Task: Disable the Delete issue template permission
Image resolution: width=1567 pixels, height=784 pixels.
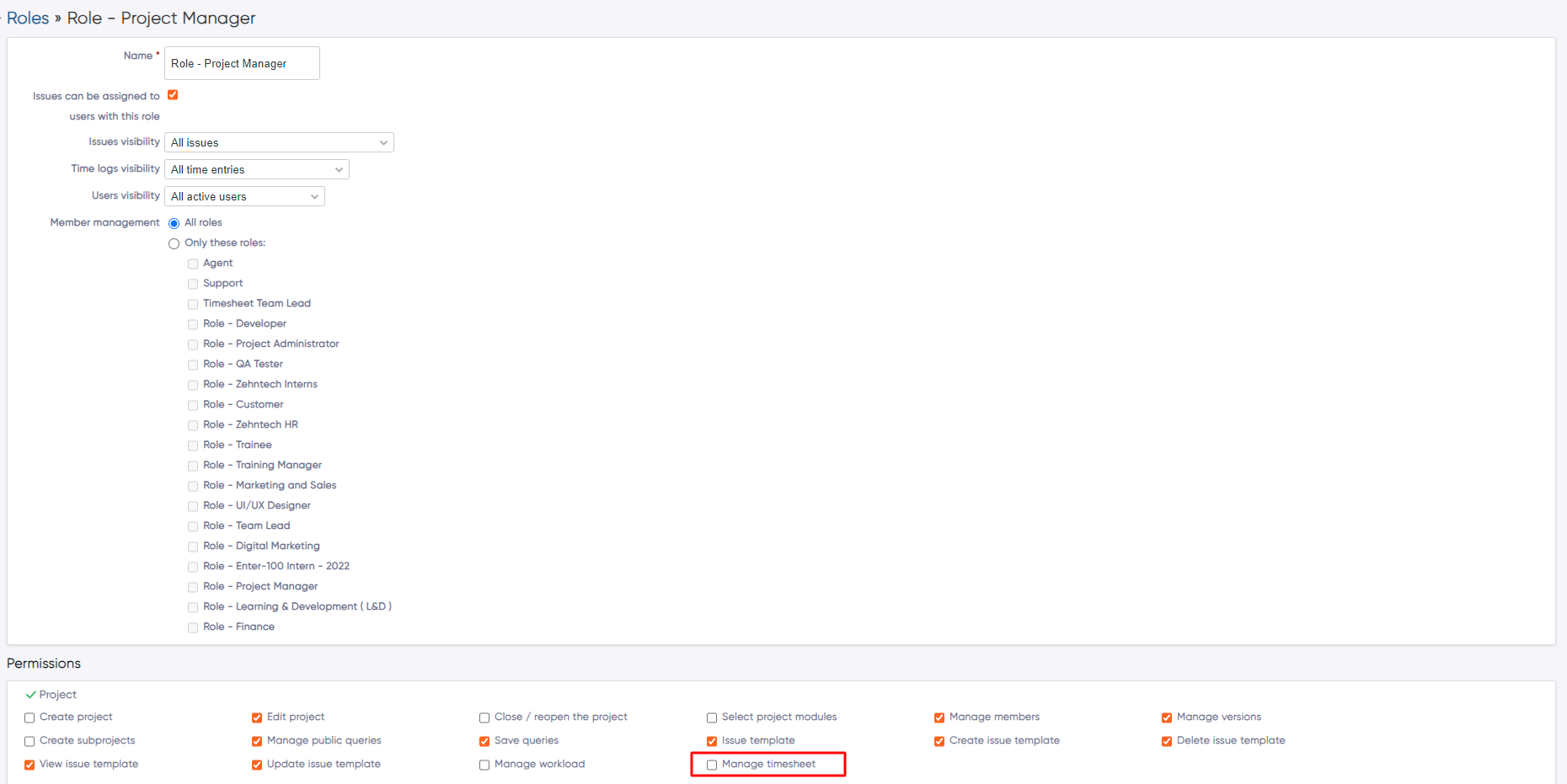Action: [1167, 741]
